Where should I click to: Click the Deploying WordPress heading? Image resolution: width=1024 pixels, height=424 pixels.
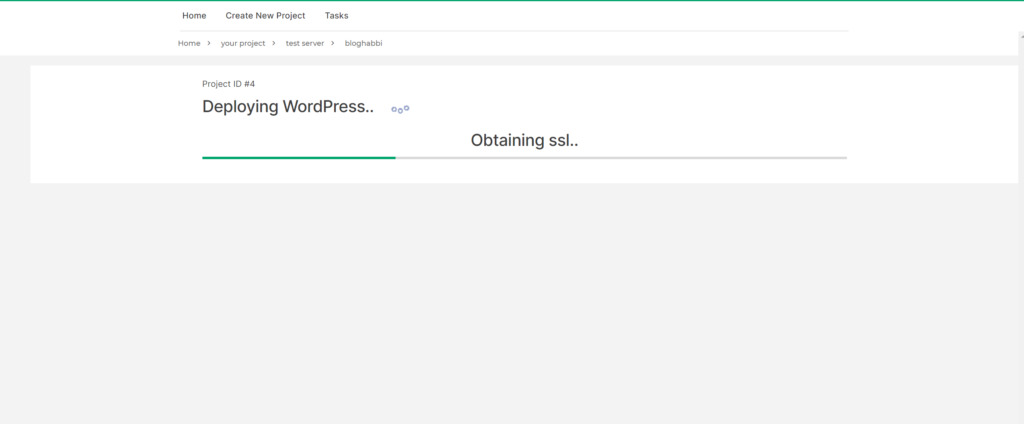(x=288, y=107)
